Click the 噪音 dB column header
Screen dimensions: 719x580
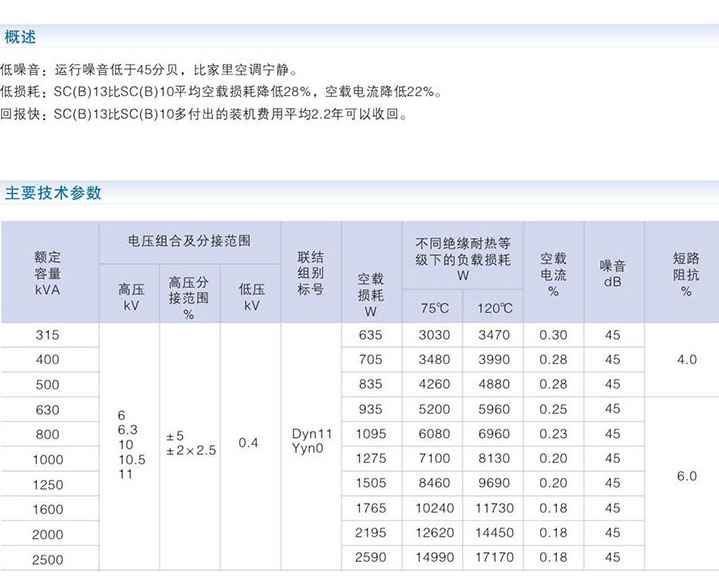pyautogui.click(x=613, y=273)
